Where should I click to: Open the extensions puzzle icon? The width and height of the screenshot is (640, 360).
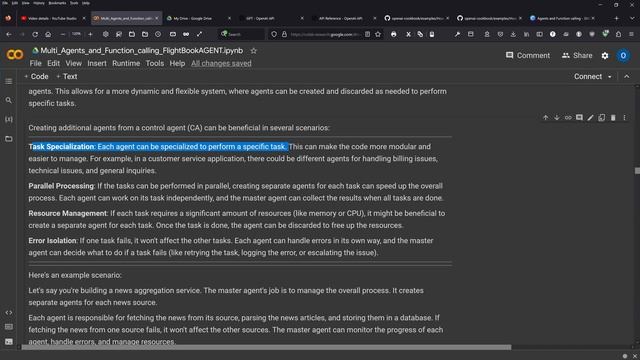click(x=618, y=34)
